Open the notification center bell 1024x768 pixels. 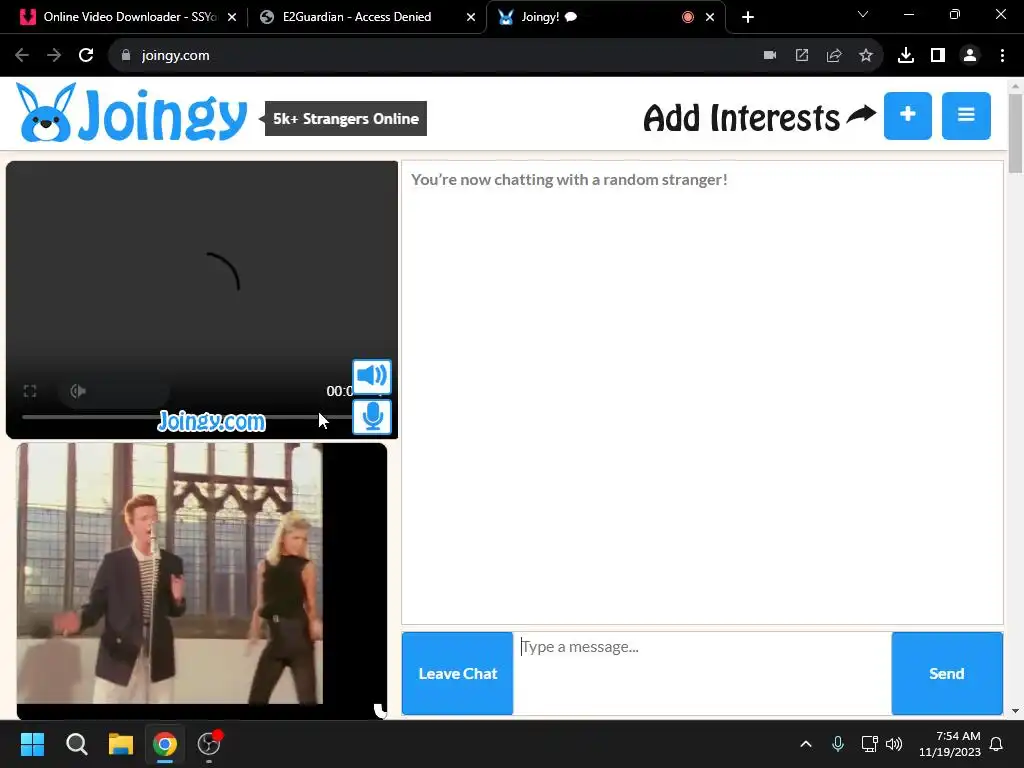tap(997, 744)
